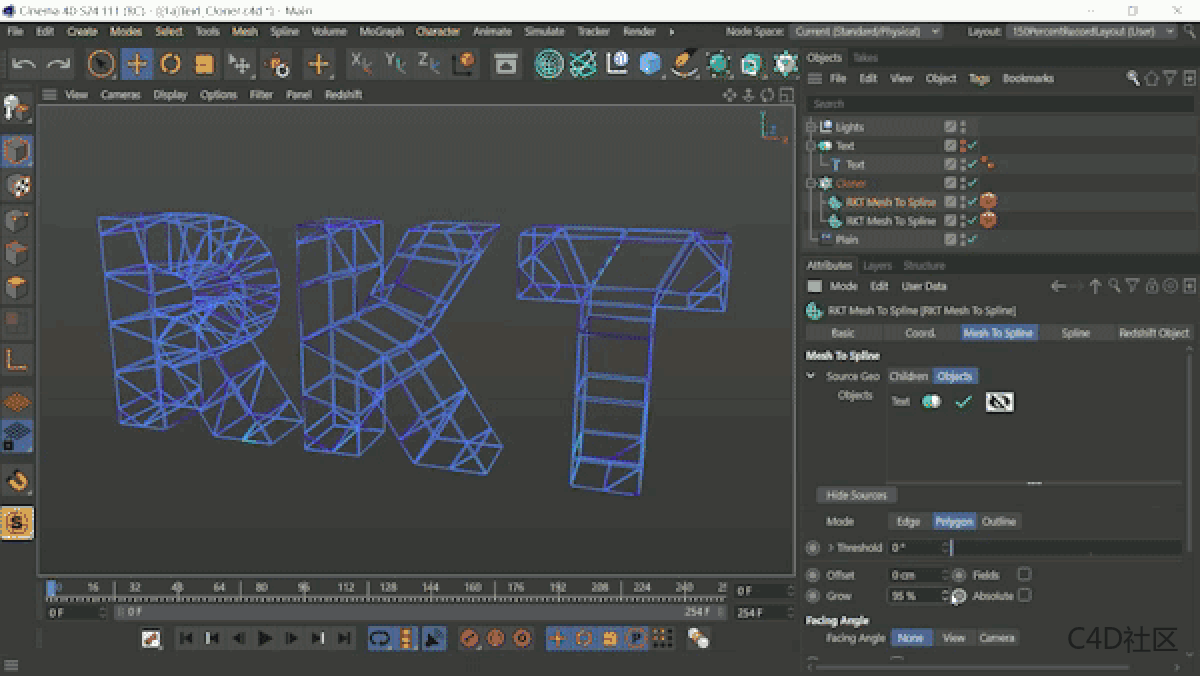Open the Live Selection tool icon
Screen dimensions: 1200x676
[101, 64]
